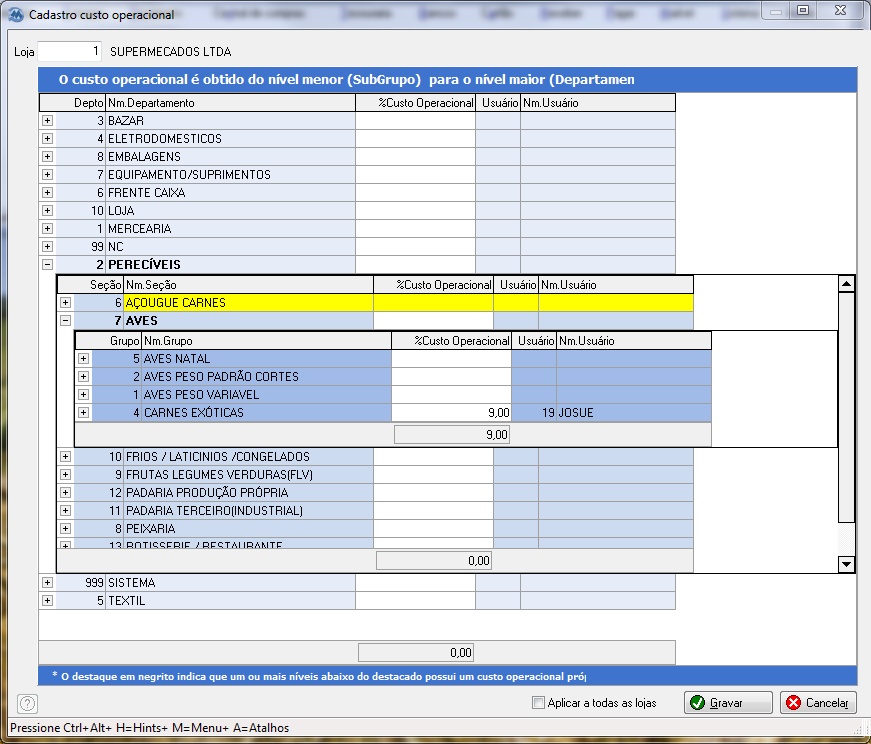Expand AVES PESO VARIAVEL group

[83, 395]
